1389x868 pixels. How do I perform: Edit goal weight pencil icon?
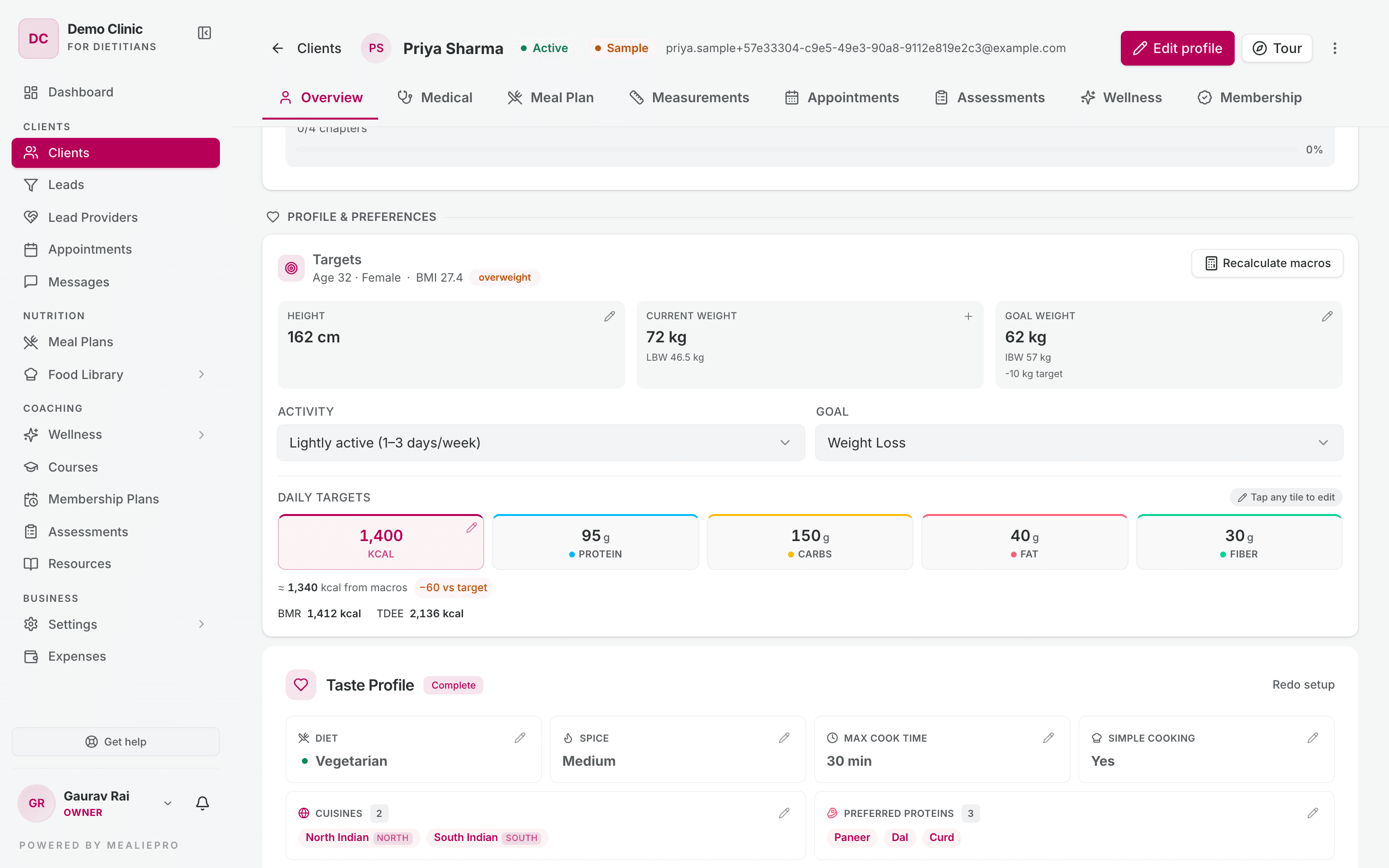(x=1327, y=316)
